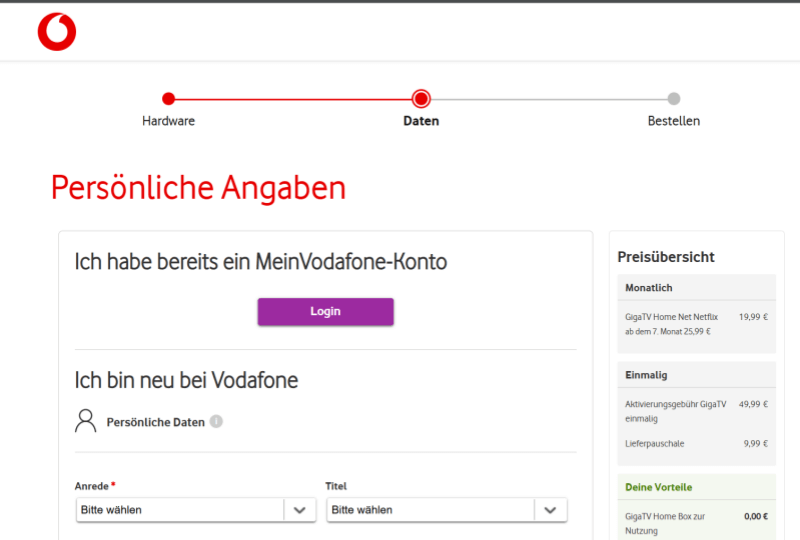This screenshot has width=800, height=540.
Task: Click the Monatlich section header
Action: pos(696,287)
